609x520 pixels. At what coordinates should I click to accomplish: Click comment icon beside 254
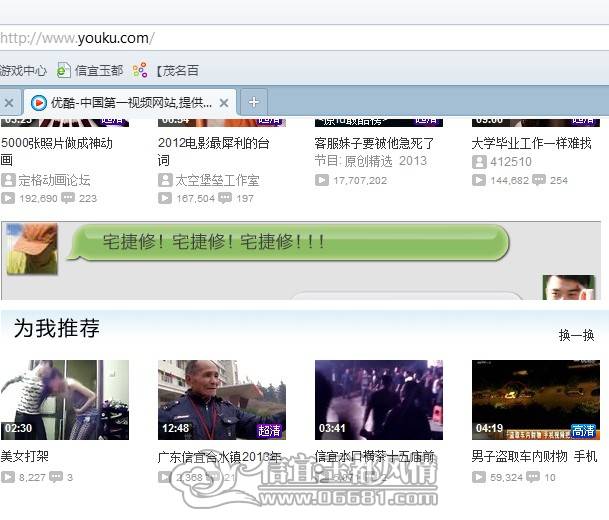pyautogui.click(x=539, y=180)
